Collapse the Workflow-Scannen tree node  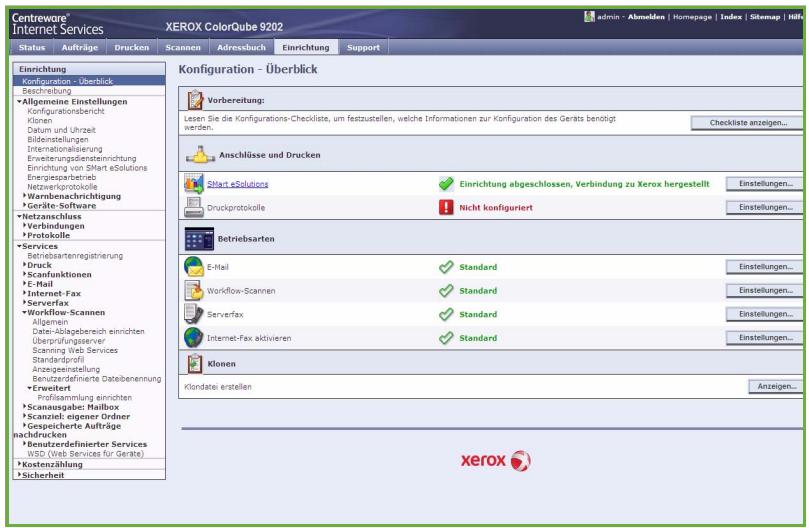point(24,312)
